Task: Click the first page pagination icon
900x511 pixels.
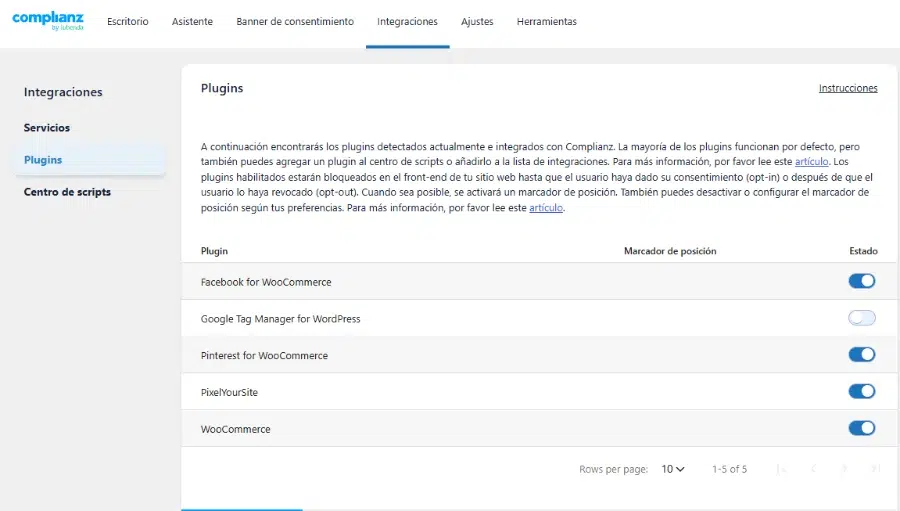Action: click(x=781, y=469)
